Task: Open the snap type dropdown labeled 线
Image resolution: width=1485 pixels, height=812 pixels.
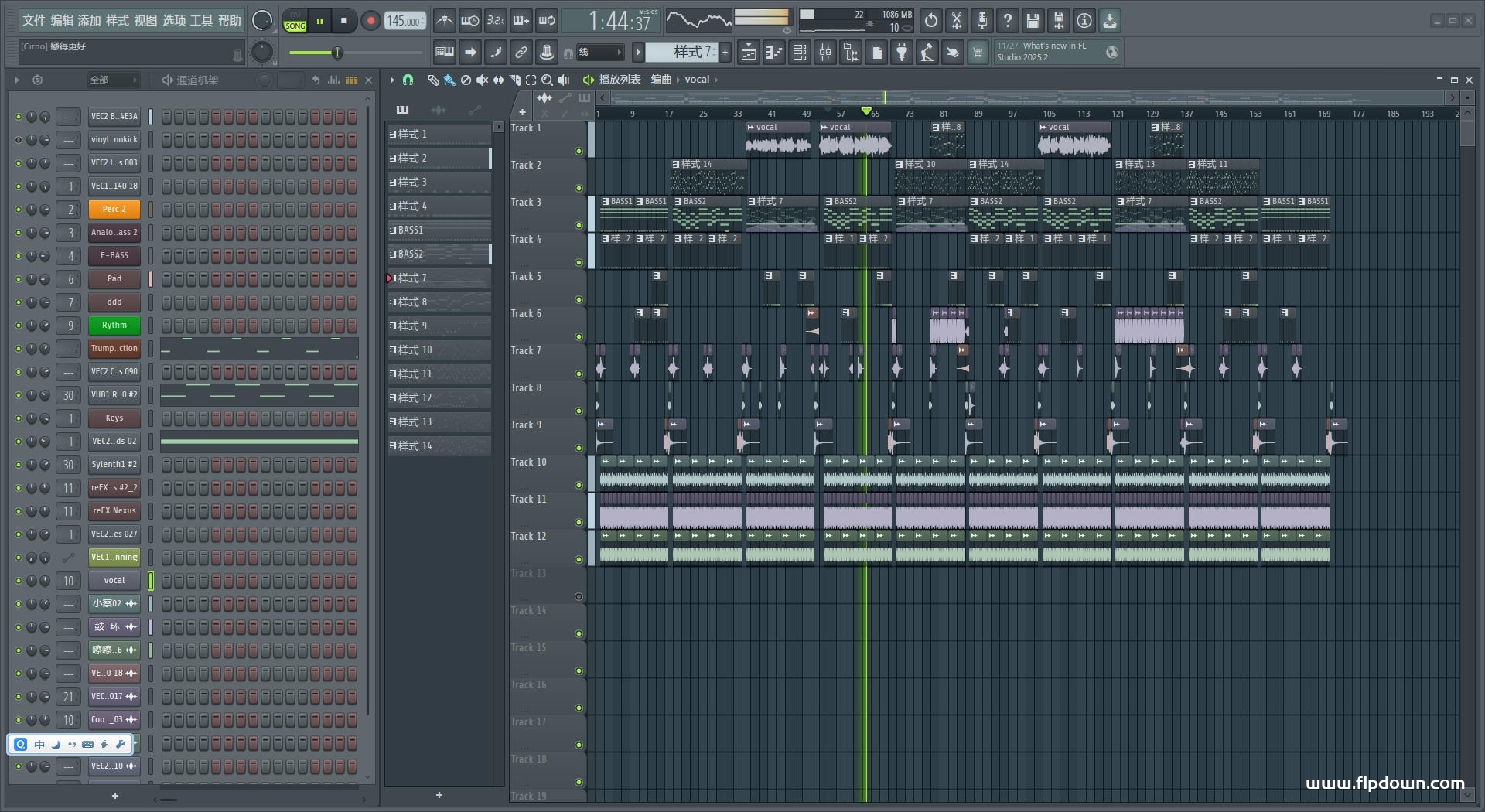Action: point(600,53)
